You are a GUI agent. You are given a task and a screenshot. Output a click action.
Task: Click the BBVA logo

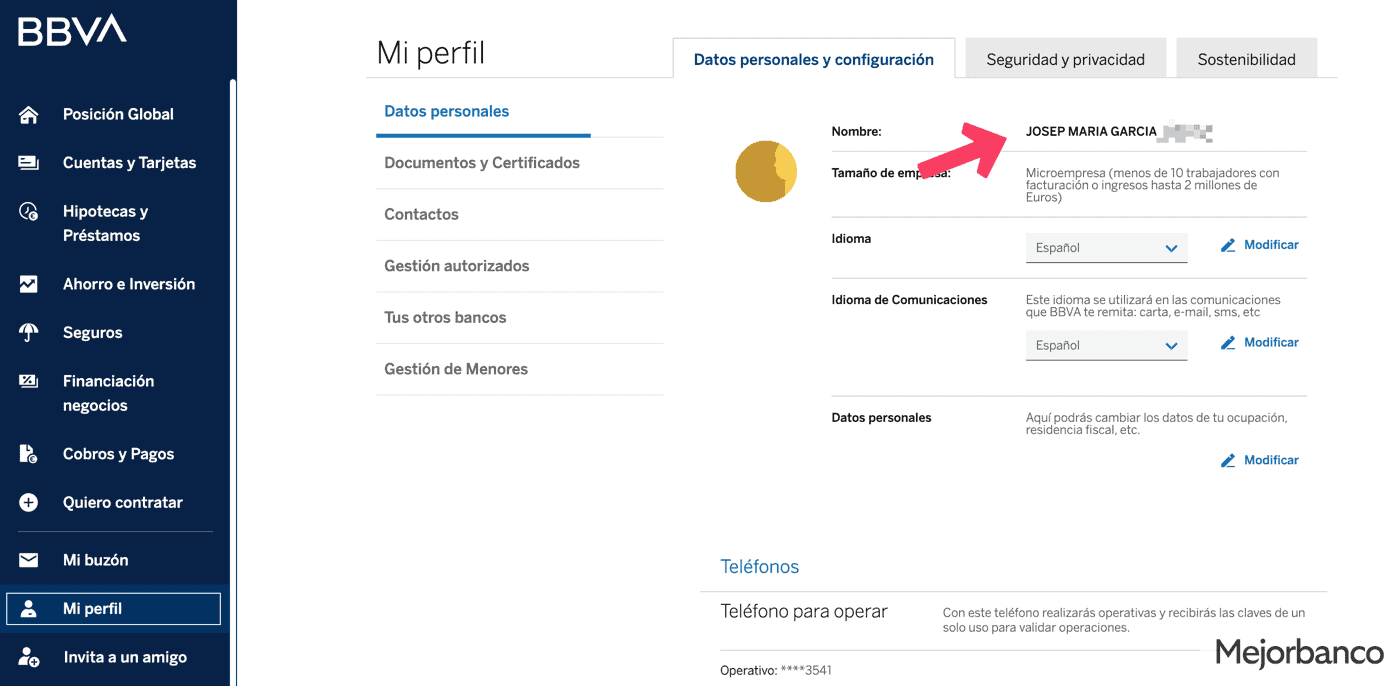pyautogui.click(x=72, y=30)
